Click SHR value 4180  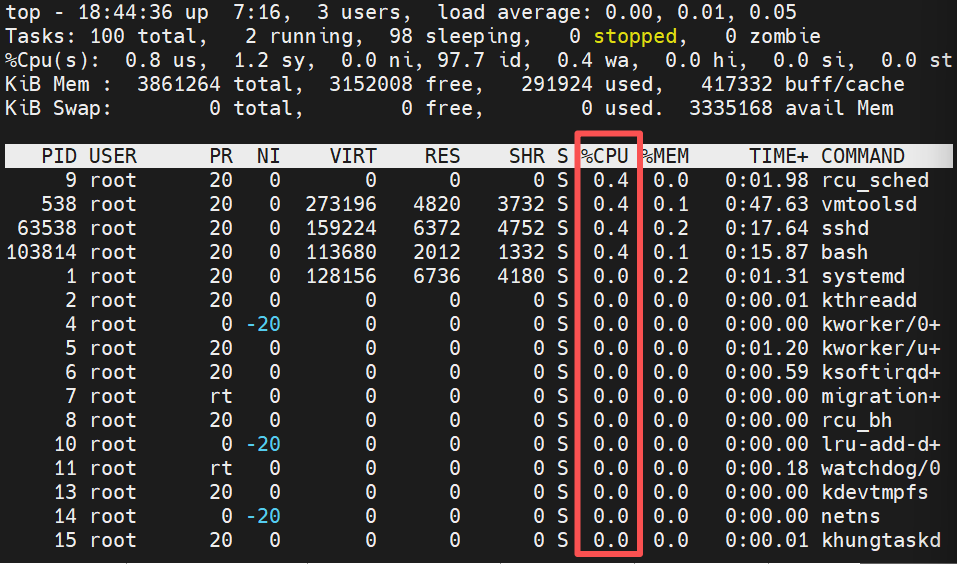pos(521,276)
